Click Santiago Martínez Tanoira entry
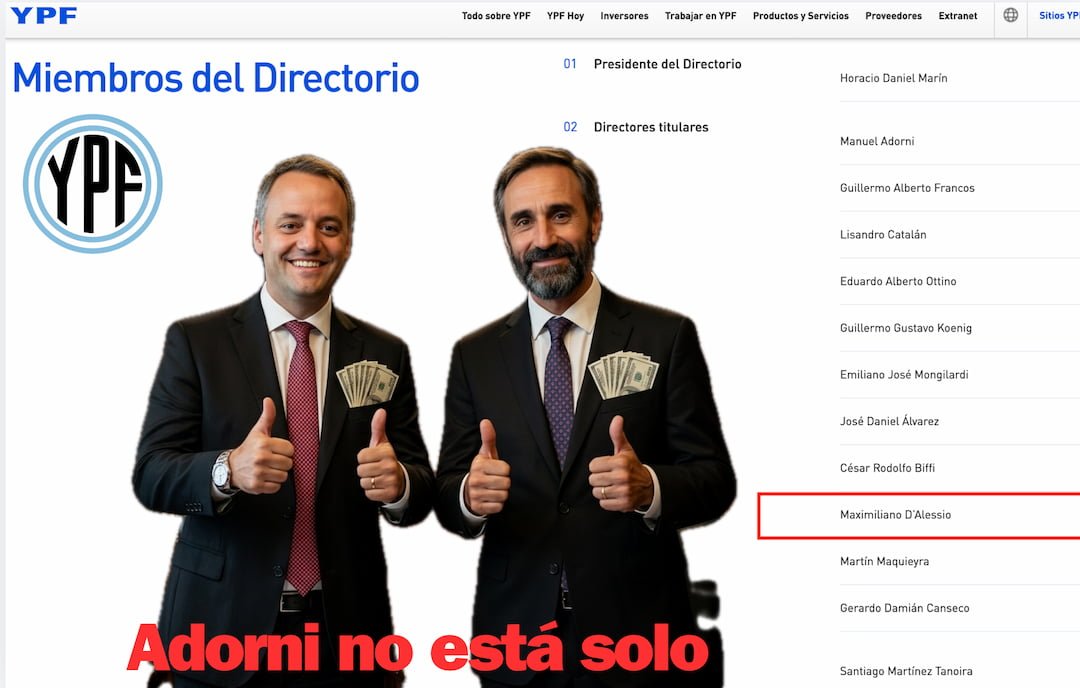Screen dimensions: 1080x688 906,671
